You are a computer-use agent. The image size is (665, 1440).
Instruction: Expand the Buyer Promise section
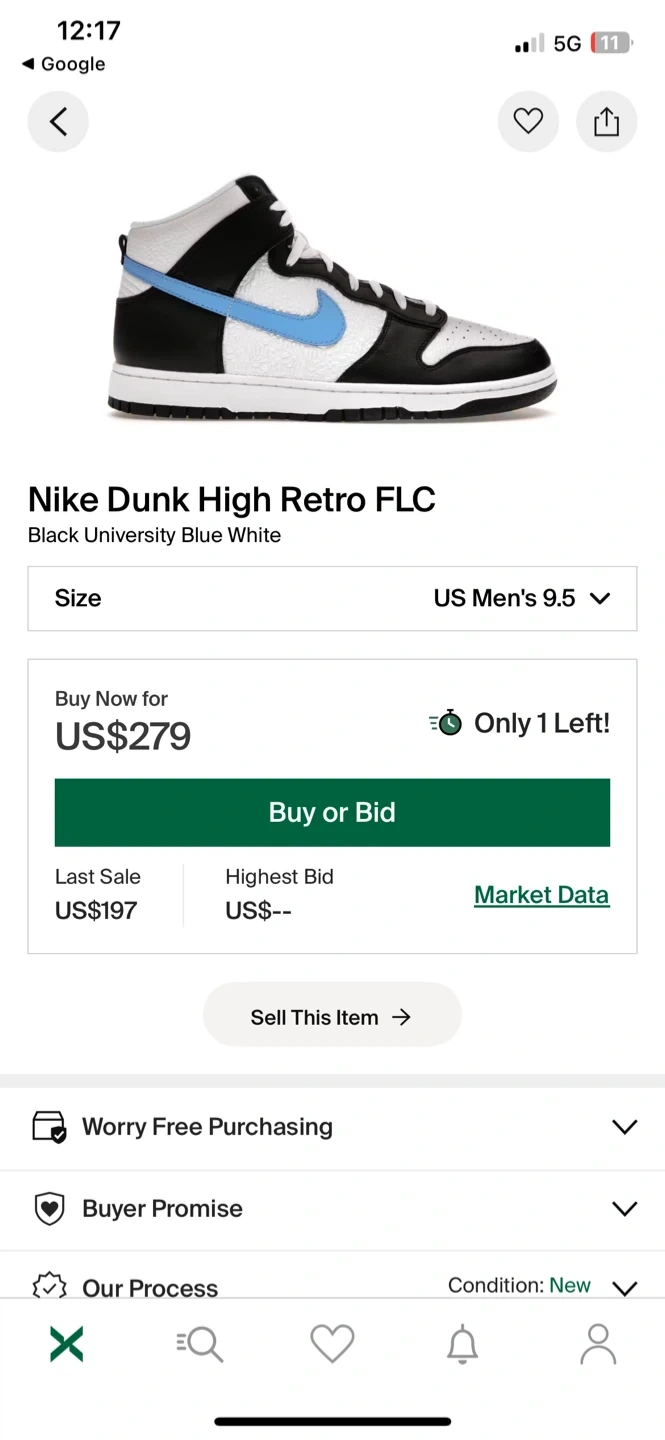[x=624, y=1209]
